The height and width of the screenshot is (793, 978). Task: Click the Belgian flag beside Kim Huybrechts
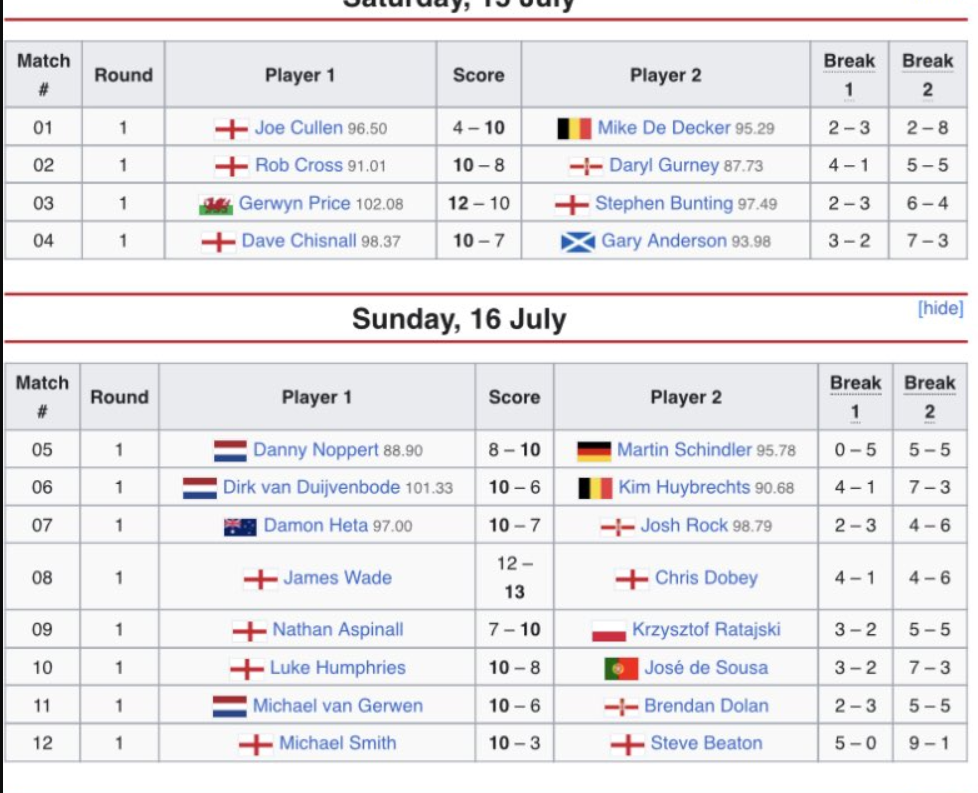(595, 488)
